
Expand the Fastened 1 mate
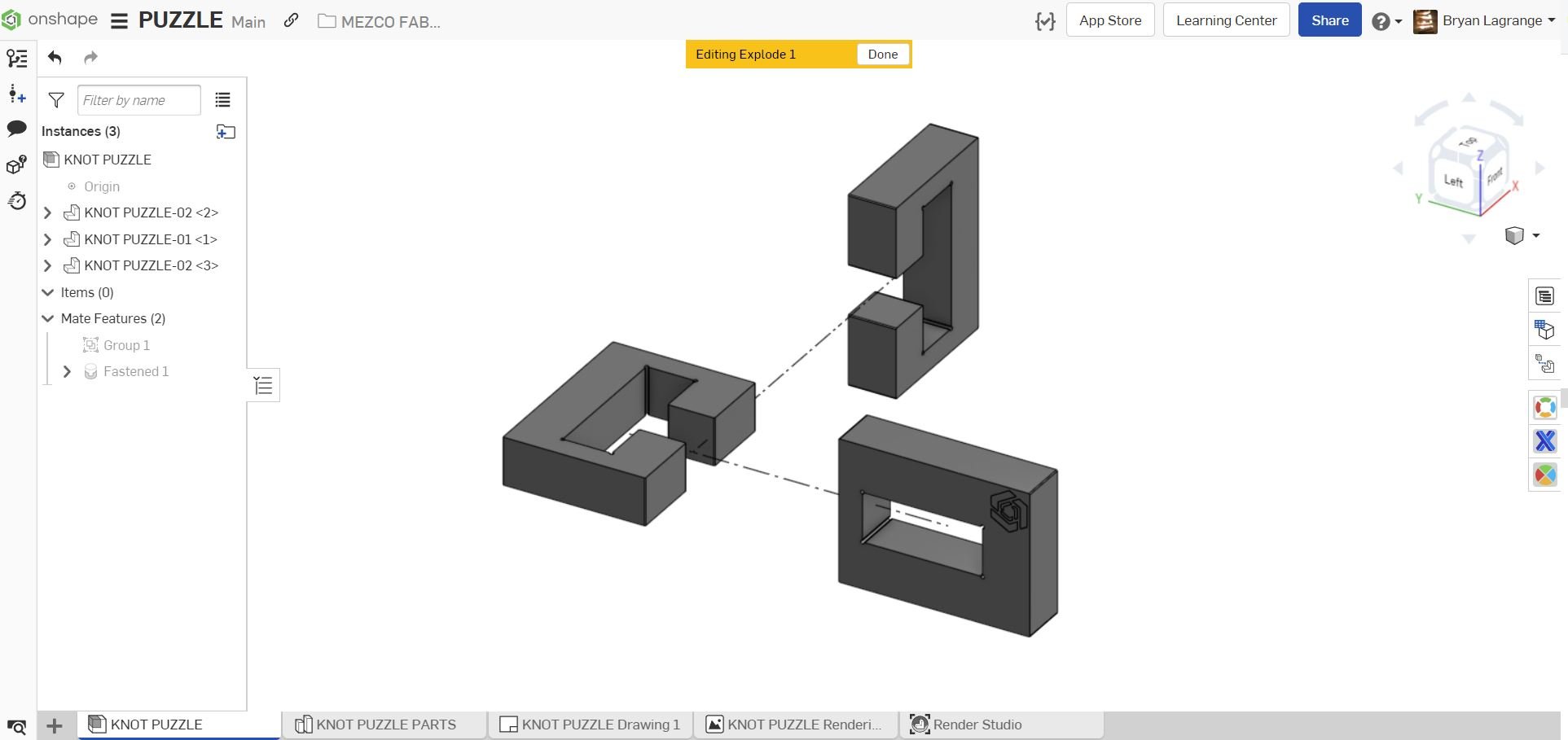[67, 372]
